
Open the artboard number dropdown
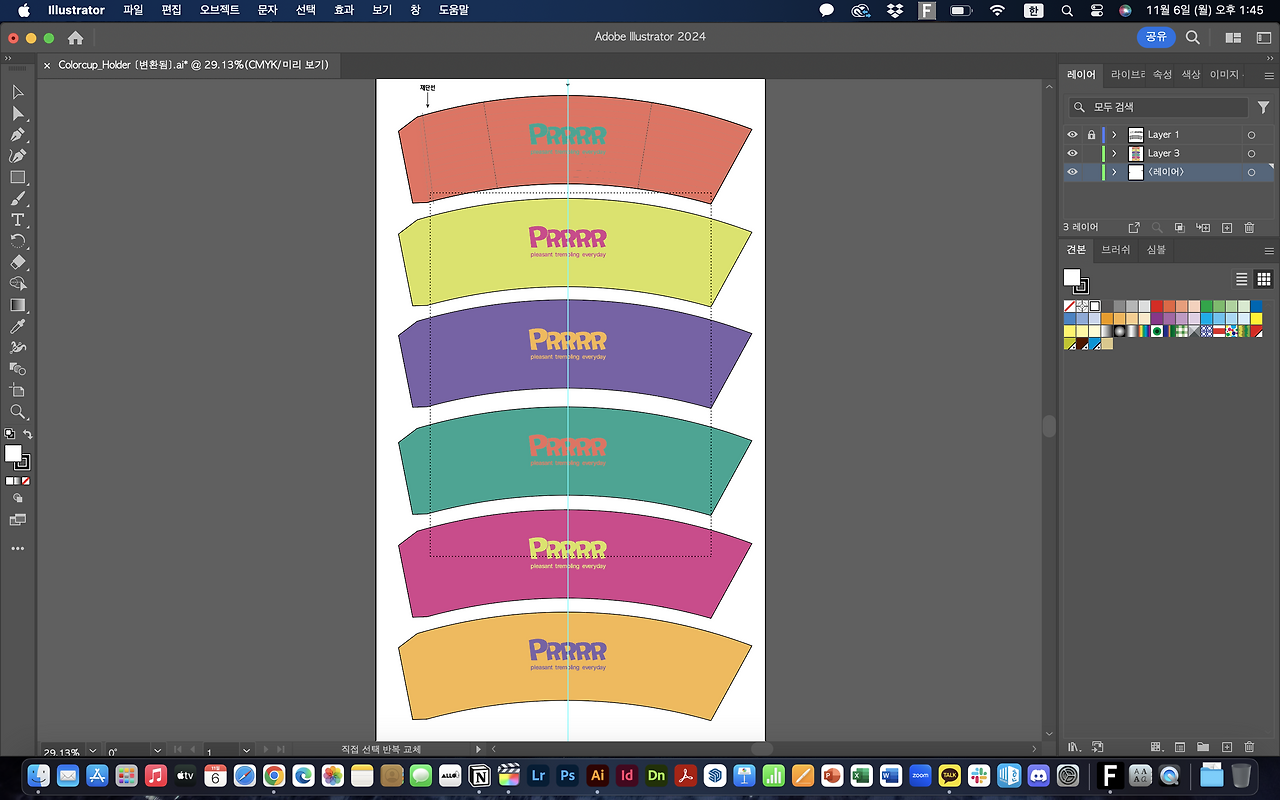point(246,750)
